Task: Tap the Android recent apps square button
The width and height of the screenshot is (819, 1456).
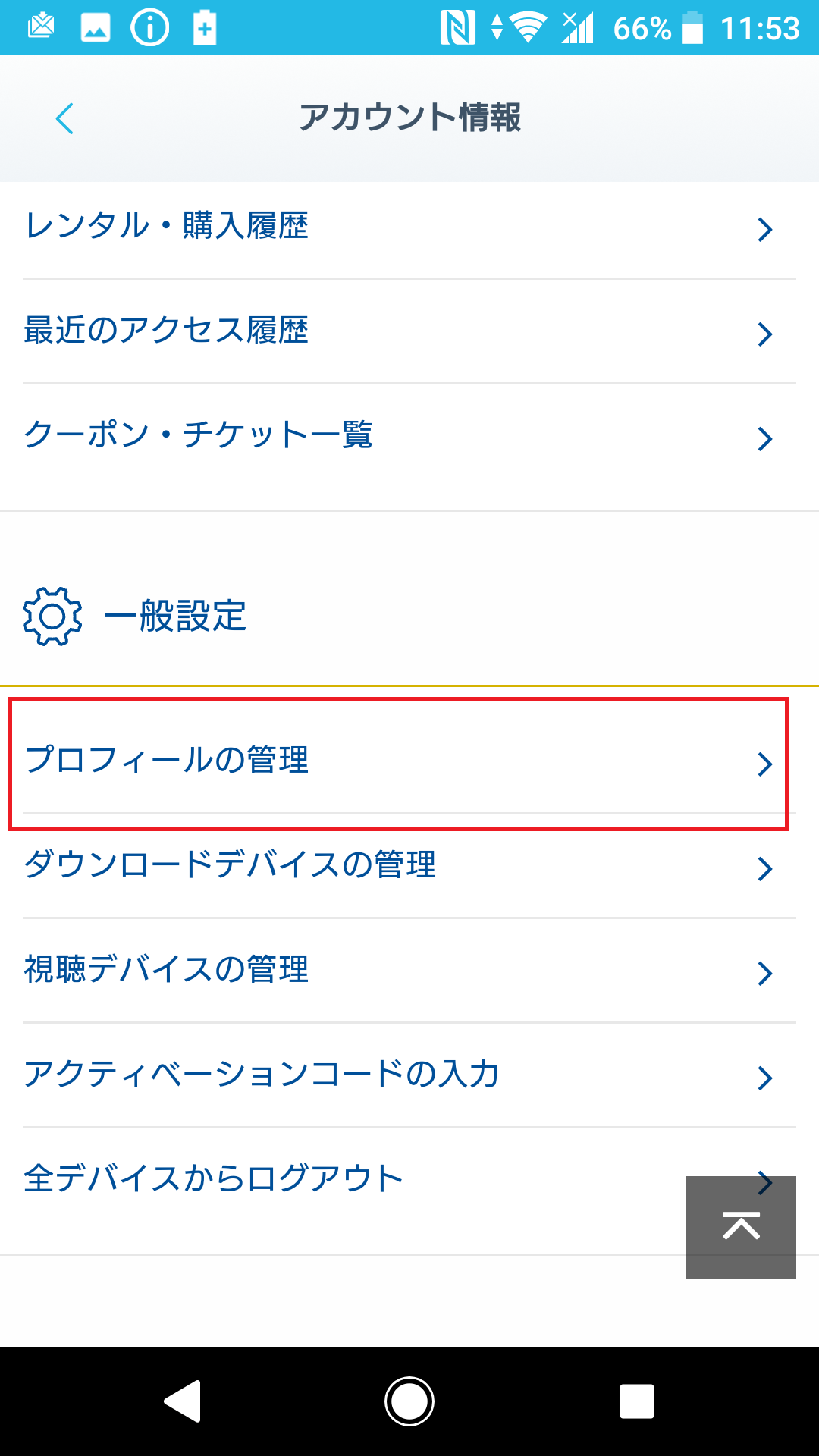Action: pos(636,1401)
